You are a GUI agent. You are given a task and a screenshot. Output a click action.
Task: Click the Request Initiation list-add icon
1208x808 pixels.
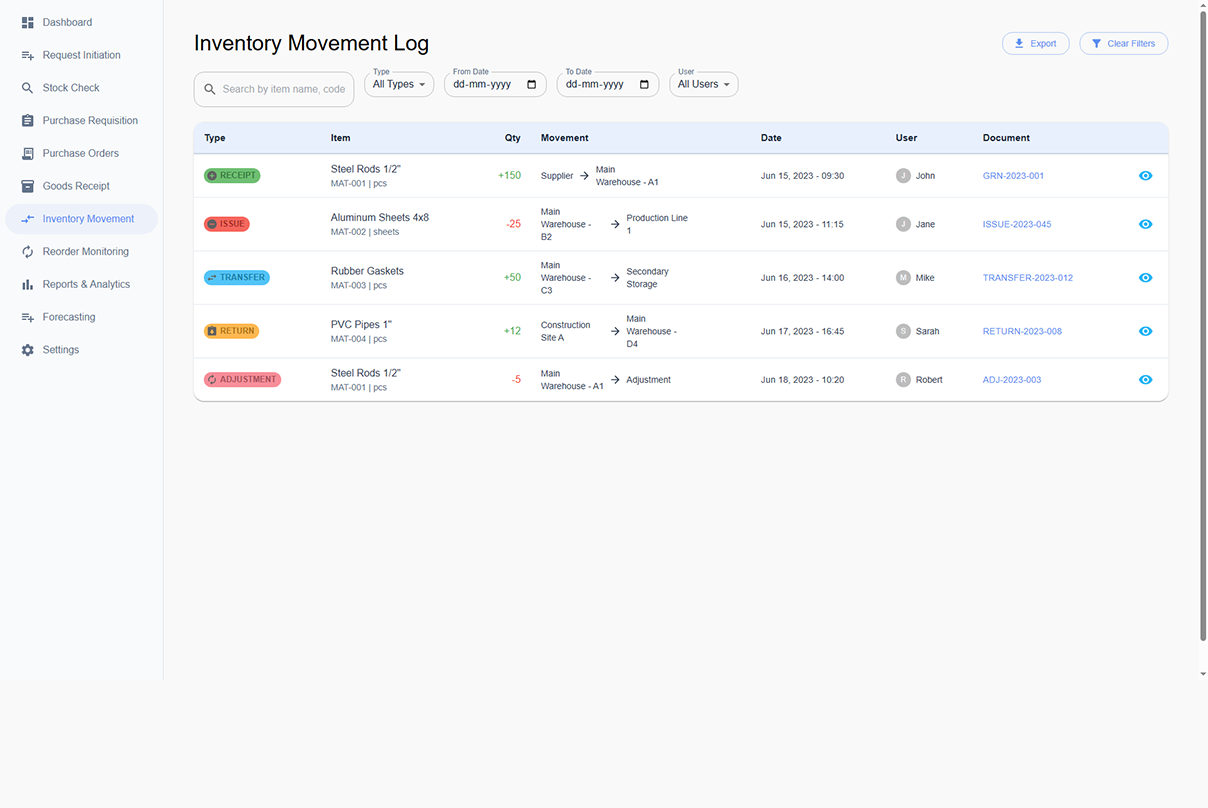pos(28,55)
